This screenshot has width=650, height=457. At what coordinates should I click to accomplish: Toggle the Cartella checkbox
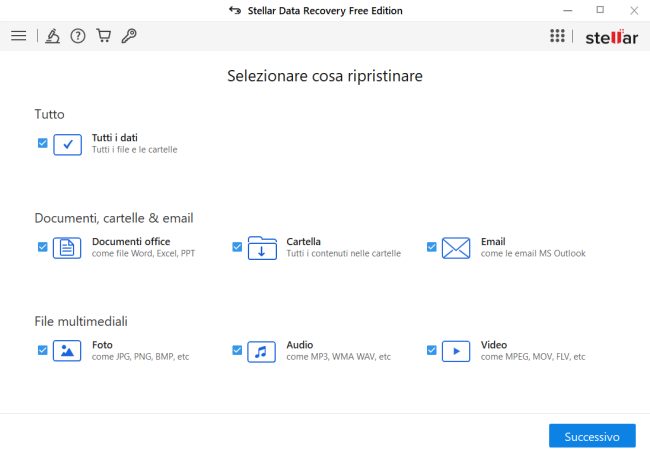pos(237,247)
